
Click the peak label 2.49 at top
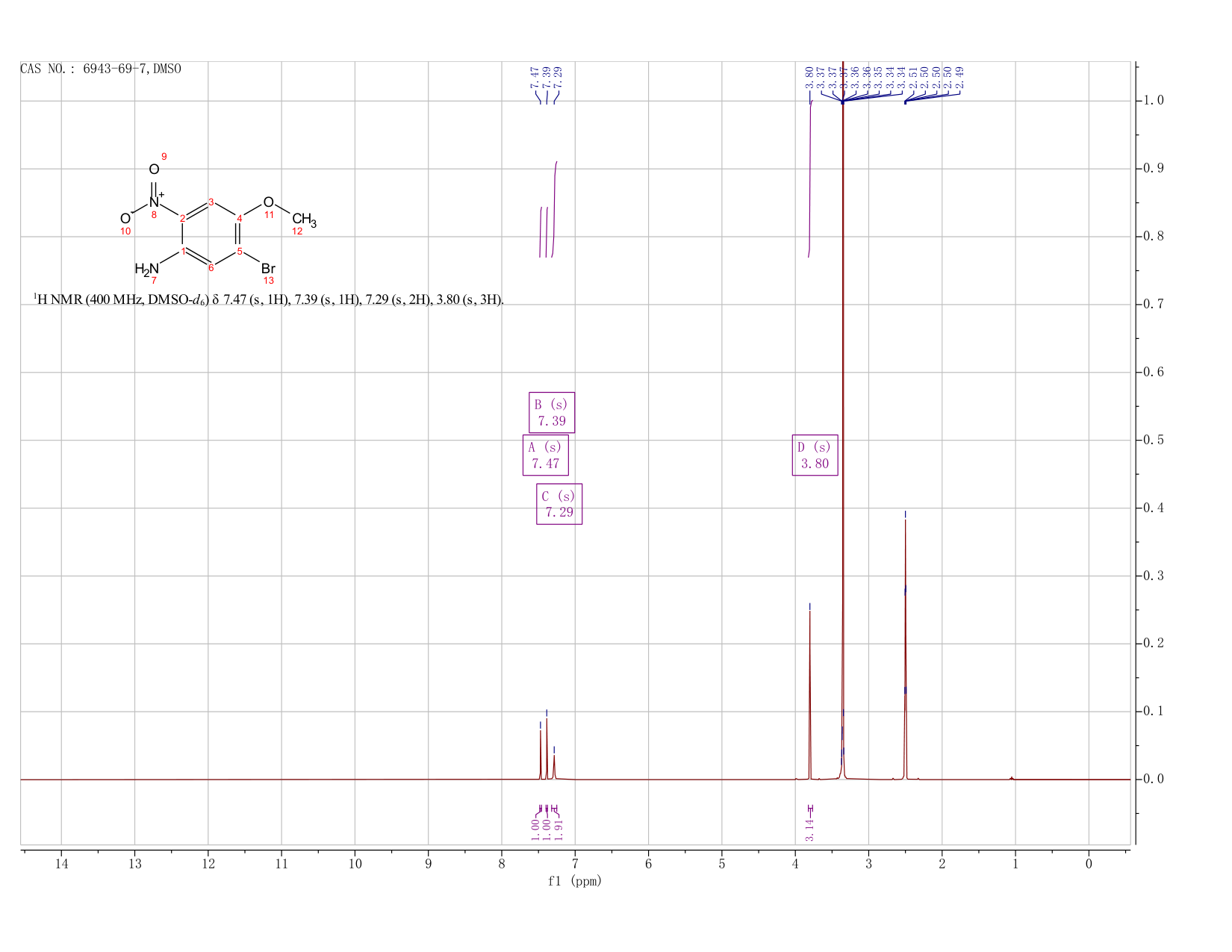point(960,78)
